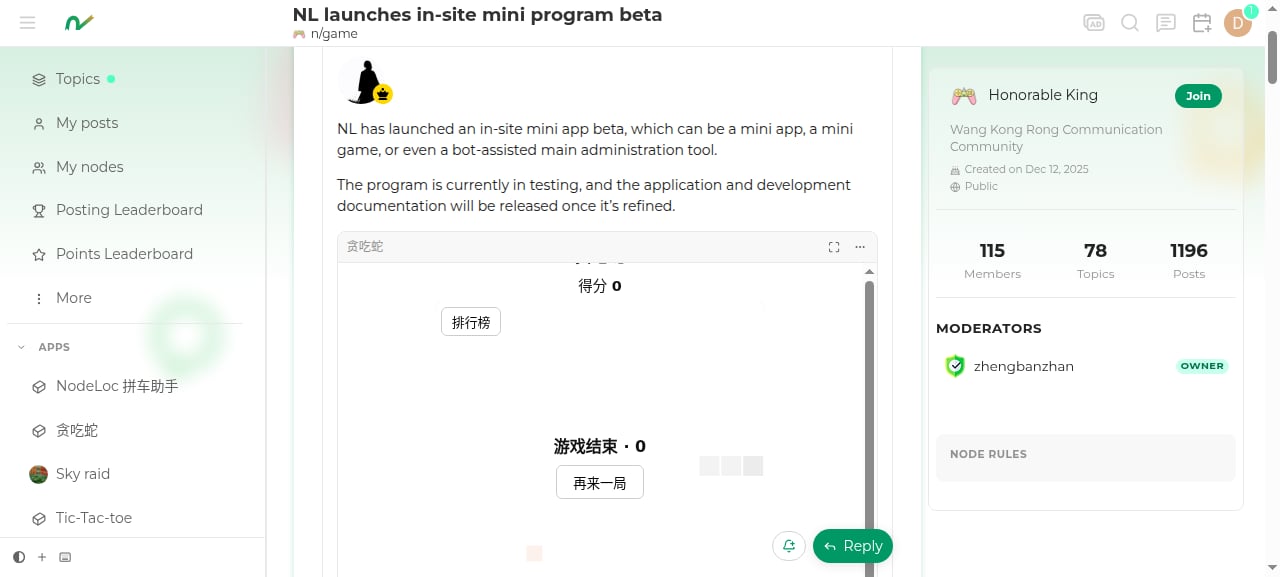Viewport: 1280px width, 577px height.
Task: Click the 游戏结束 · 0 game over text
Action: [x=600, y=446]
